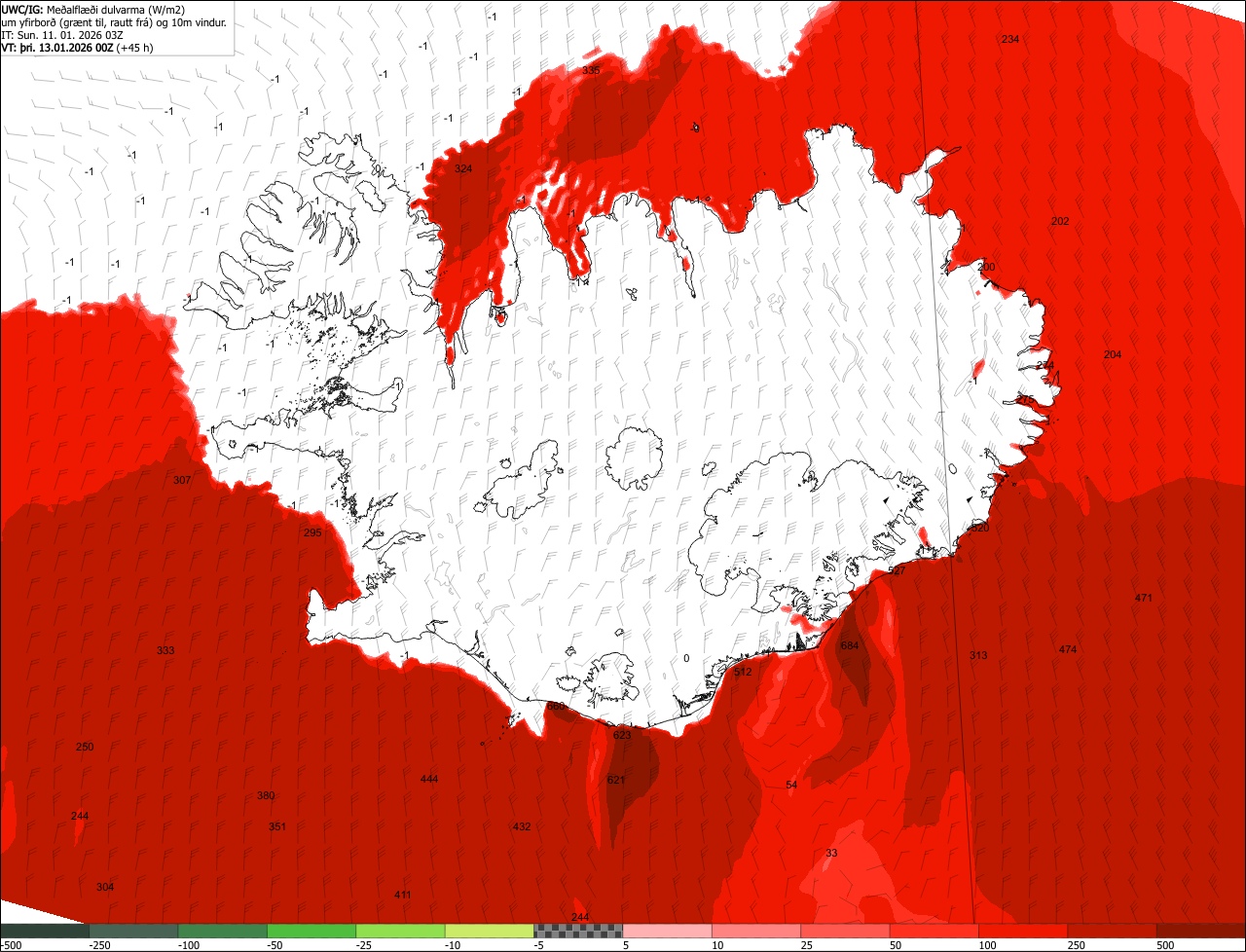Image resolution: width=1246 pixels, height=952 pixels.
Task: Select the 333 flux value
Action: 165,651
